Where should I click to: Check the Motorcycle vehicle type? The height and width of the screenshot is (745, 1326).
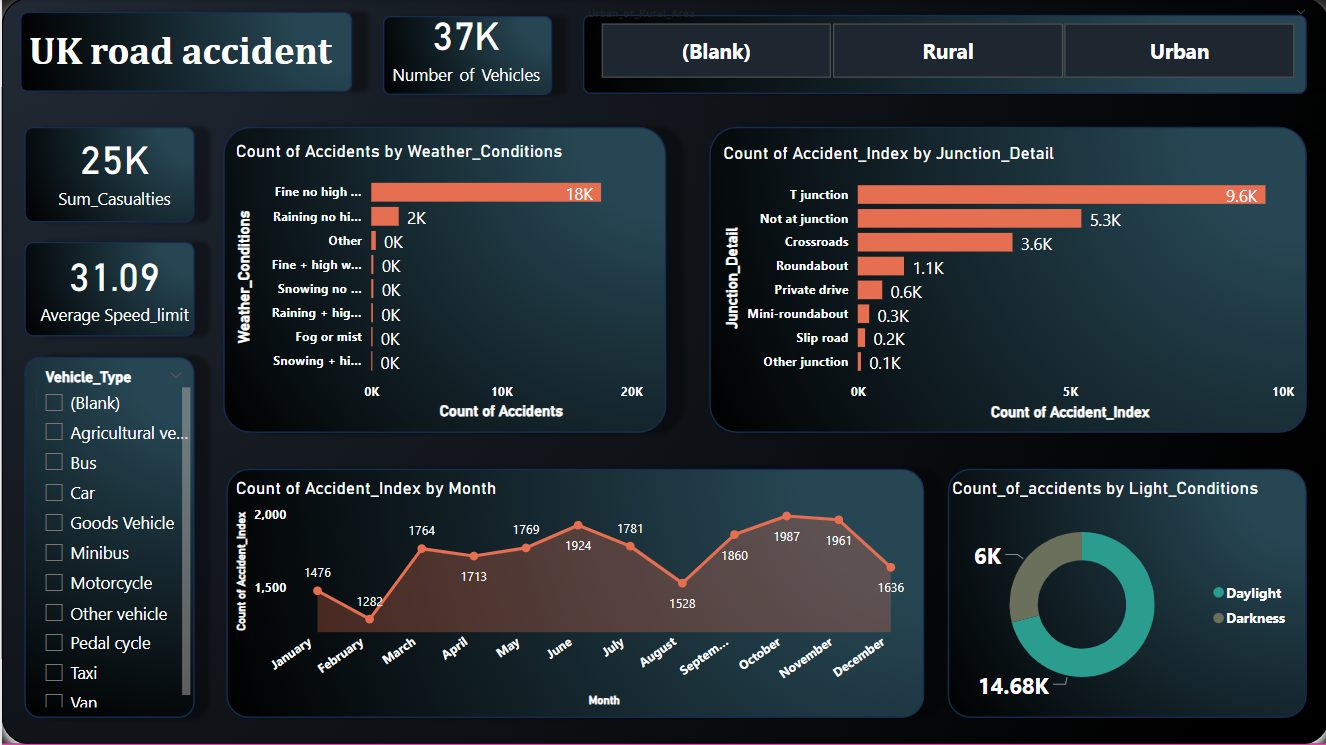(53, 582)
